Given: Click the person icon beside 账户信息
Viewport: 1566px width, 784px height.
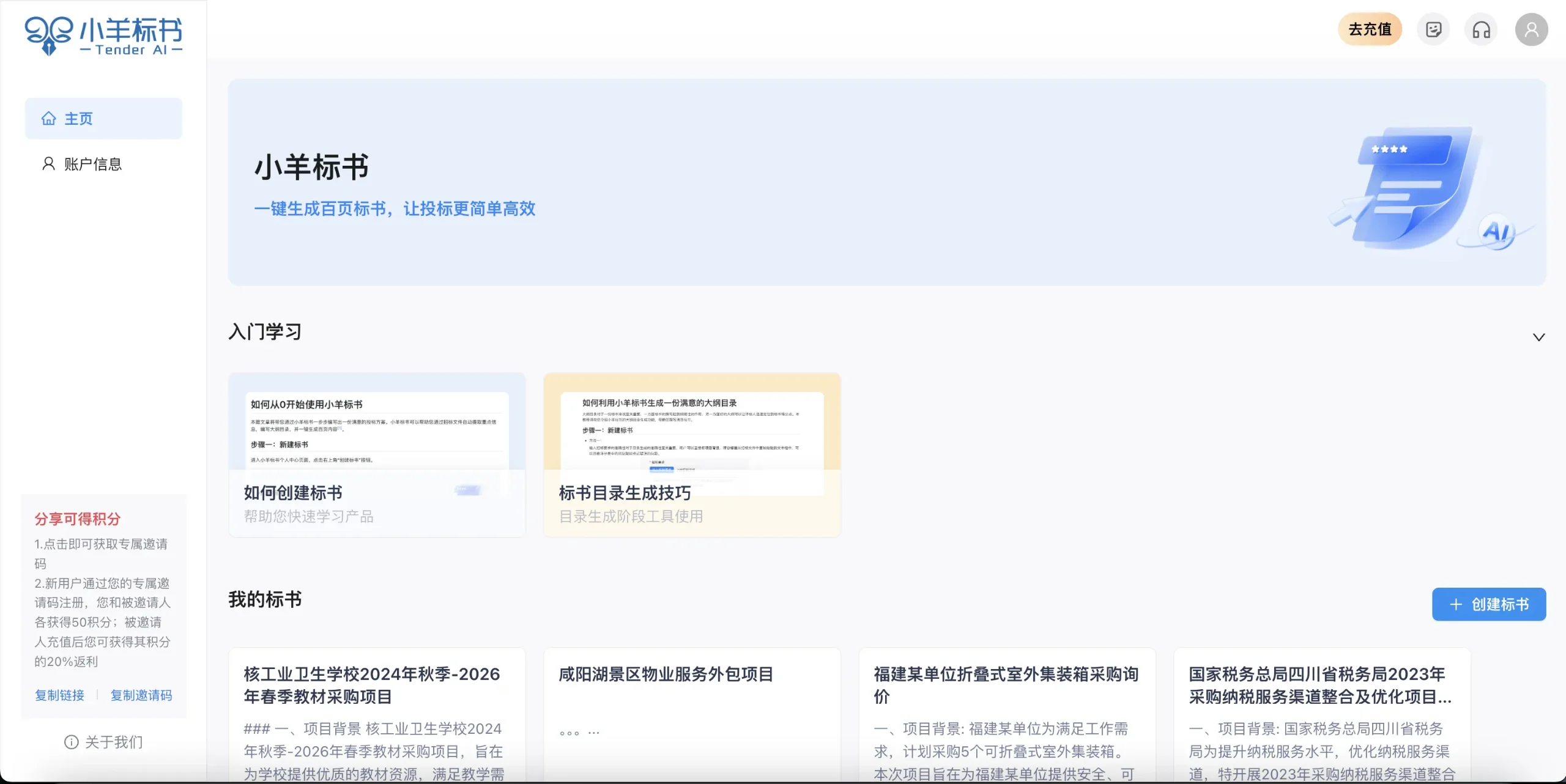Looking at the screenshot, I should pos(48,164).
